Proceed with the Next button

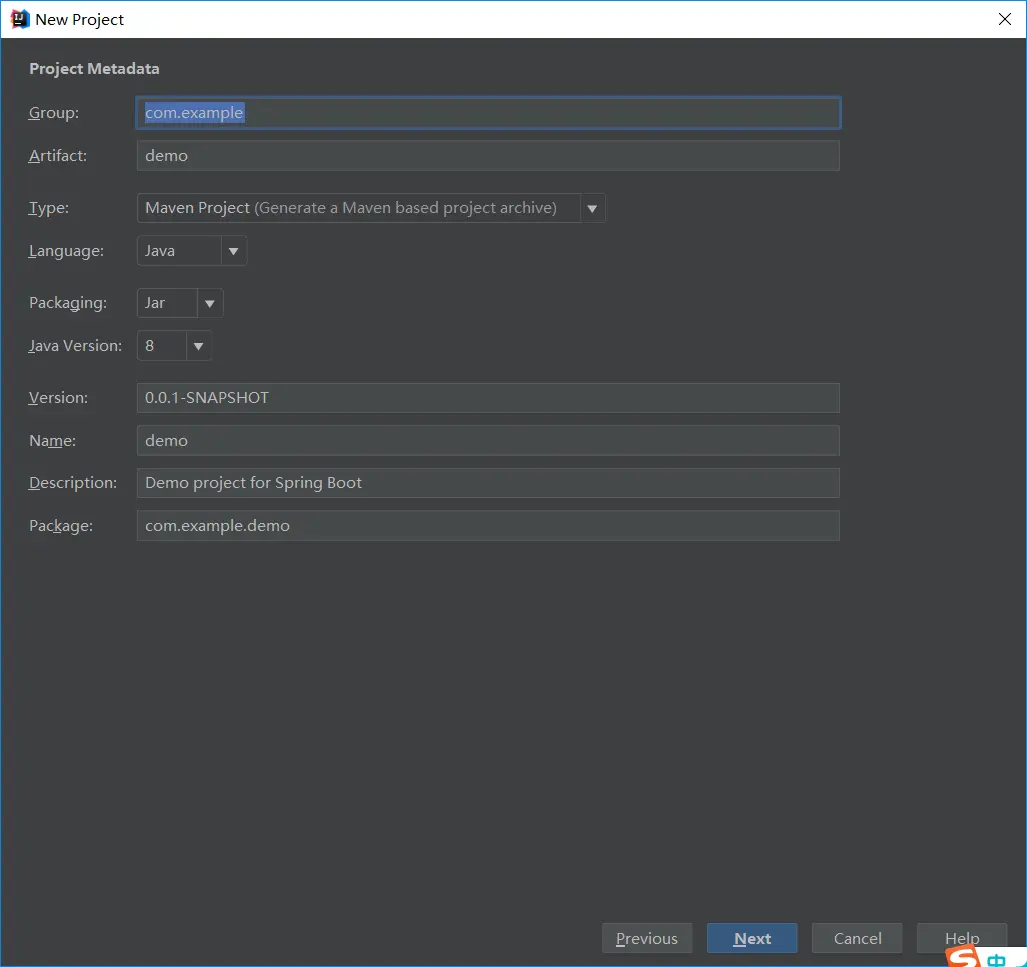pyautogui.click(x=752, y=938)
